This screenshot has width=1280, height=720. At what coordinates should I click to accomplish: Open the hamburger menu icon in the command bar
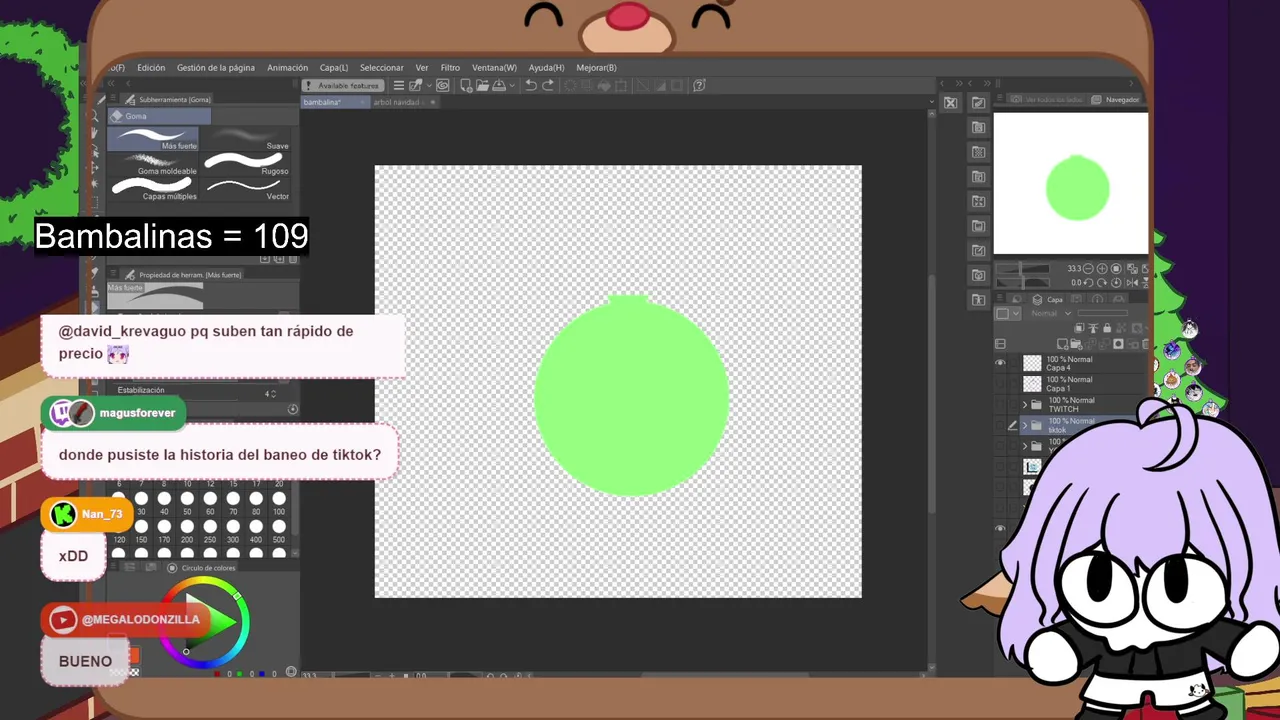point(398,85)
